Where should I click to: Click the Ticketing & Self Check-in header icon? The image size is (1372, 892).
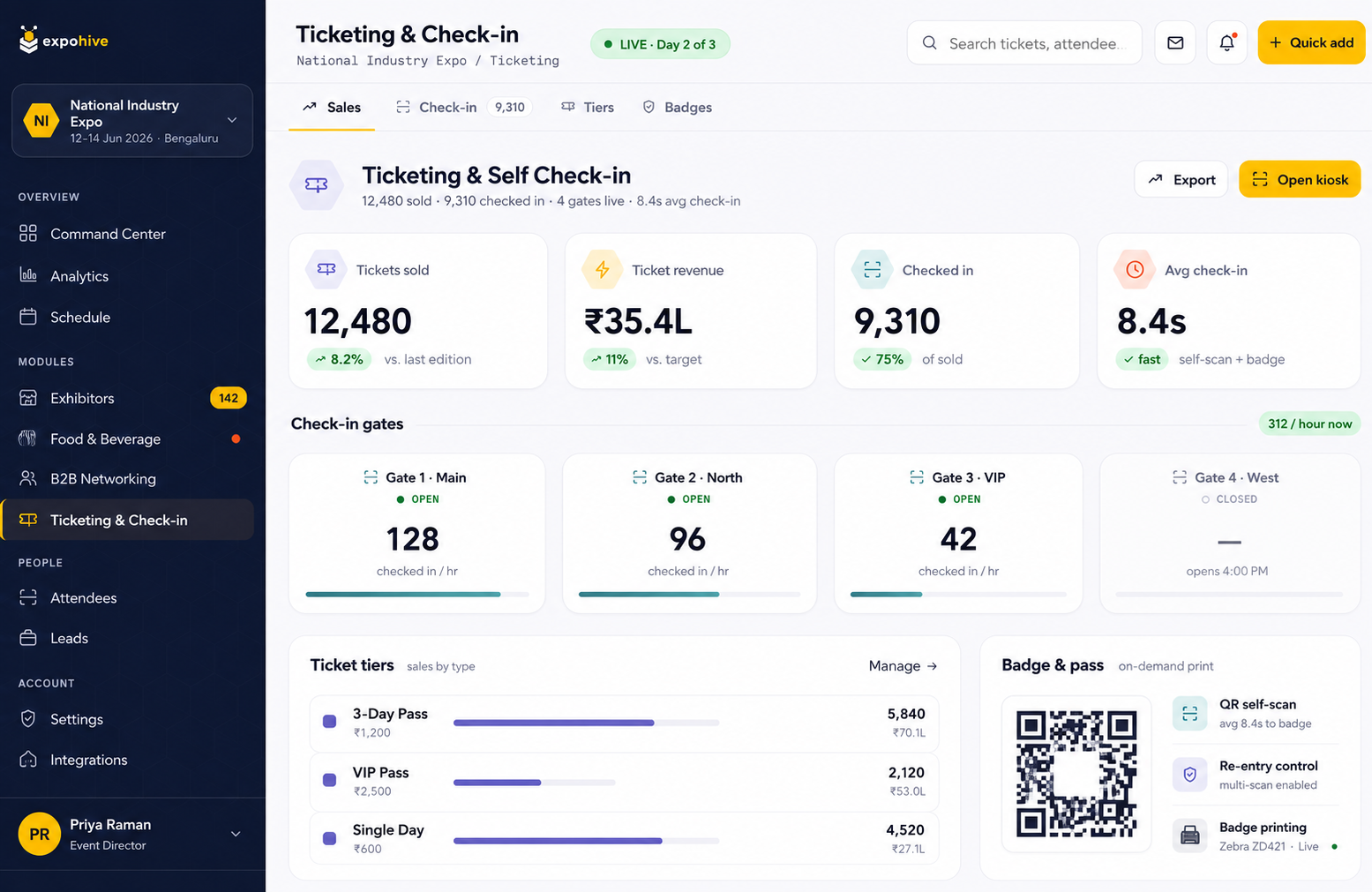point(317,185)
